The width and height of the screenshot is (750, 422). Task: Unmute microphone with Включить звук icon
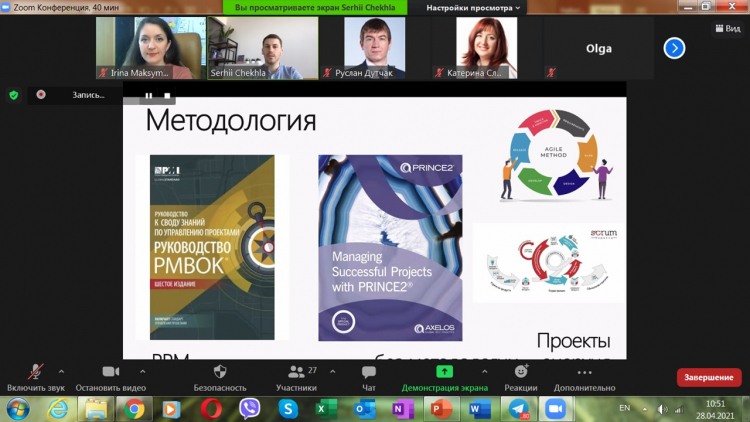pyautogui.click(x=36, y=372)
